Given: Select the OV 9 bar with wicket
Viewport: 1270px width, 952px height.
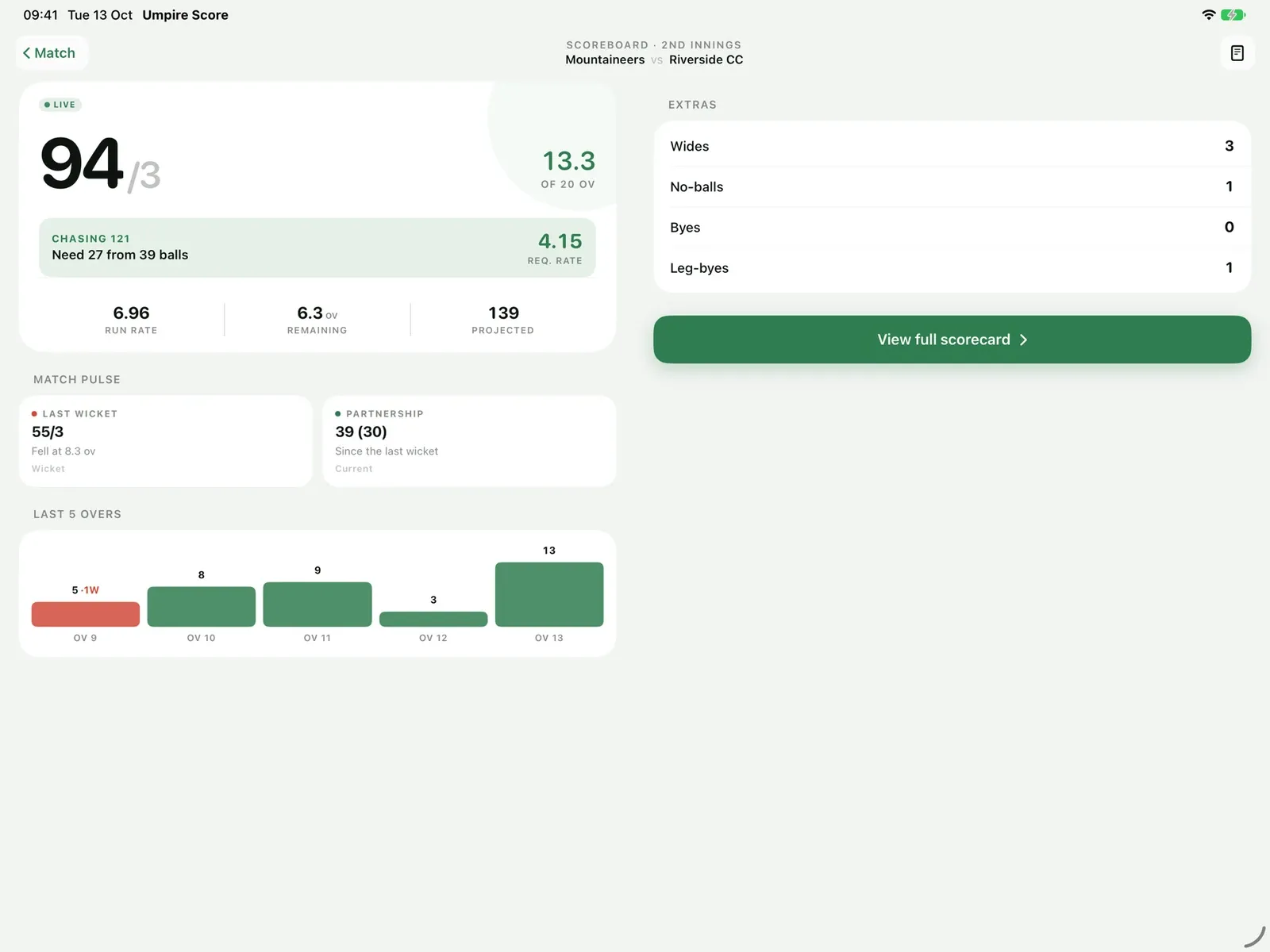Looking at the screenshot, I should click(x=86, y=614).
